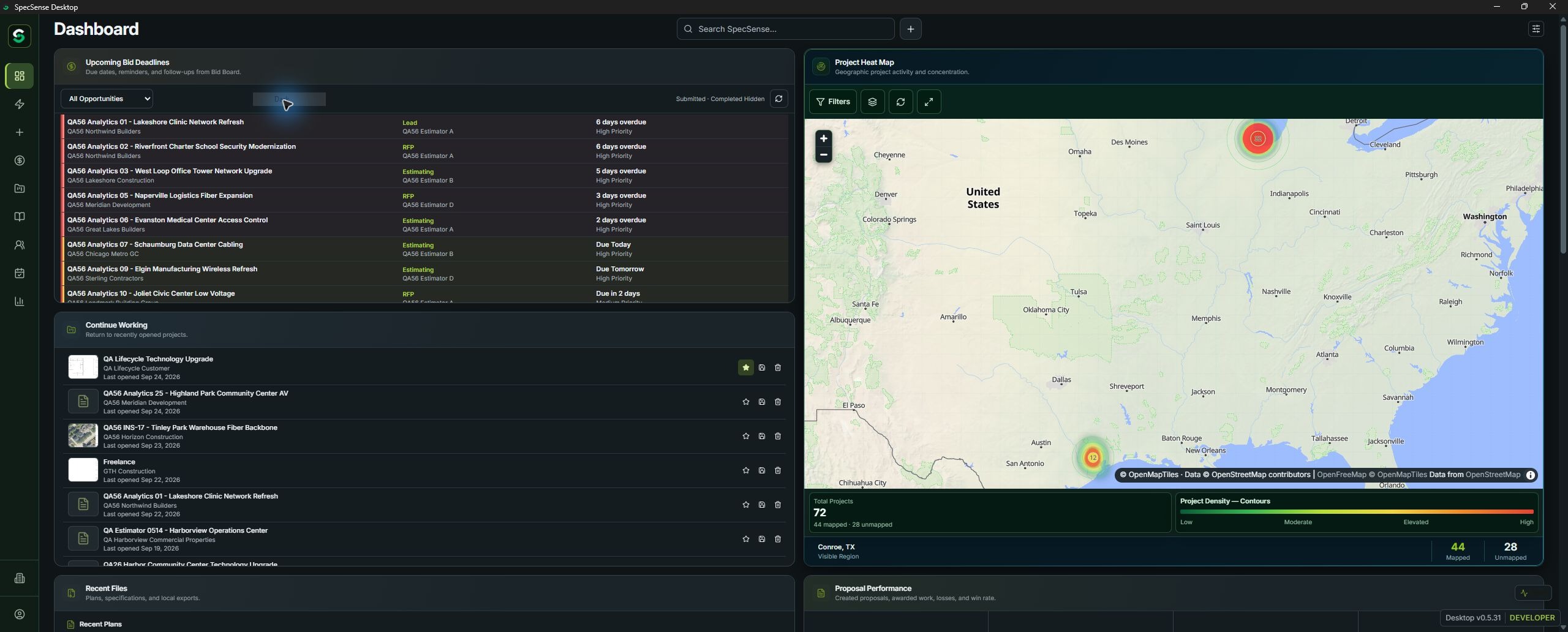
Task: Open the calendar-check sidebar icon
Action: (20, 273)
